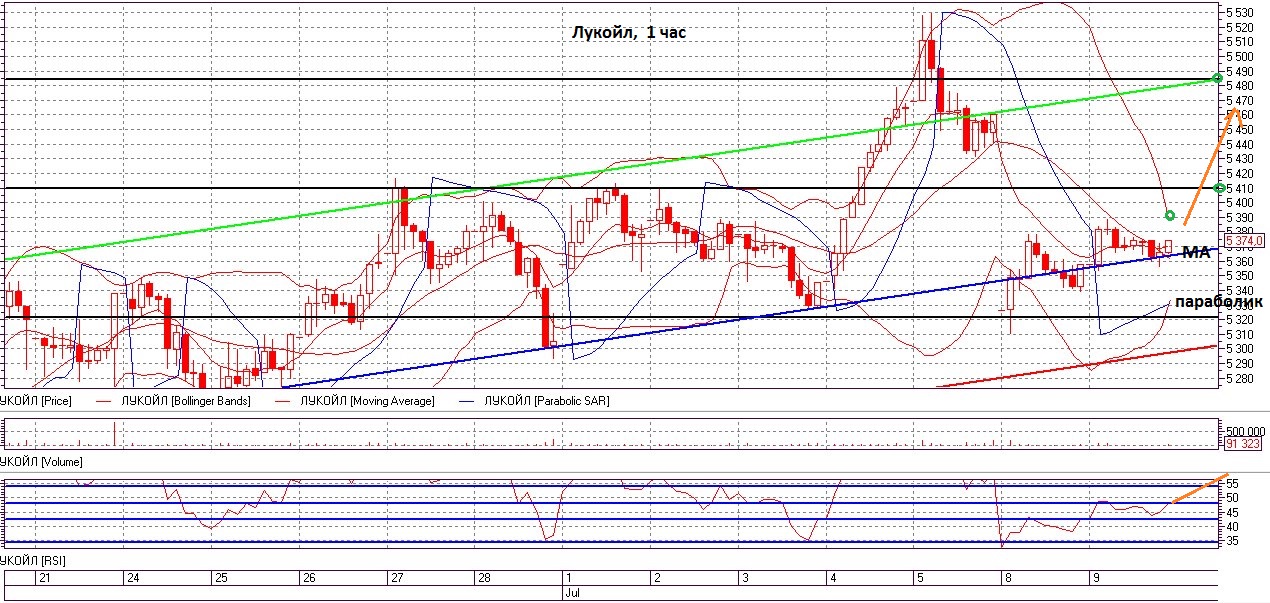Screen dimensions: 1270x603
Task: Click date 3 on the time axis
Action: pyautogui.click(x=745, y=578)
